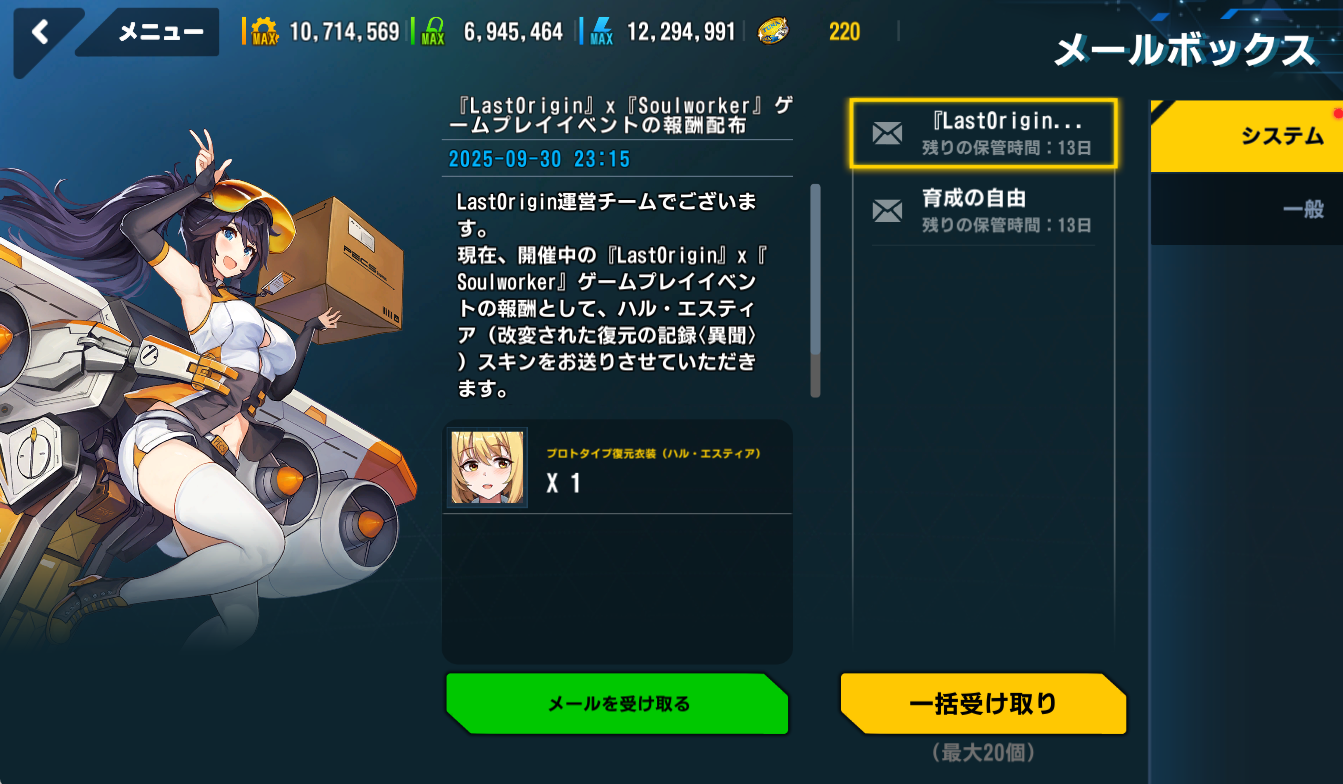Open the 育成の自由 mail entry

coord(983,210)
